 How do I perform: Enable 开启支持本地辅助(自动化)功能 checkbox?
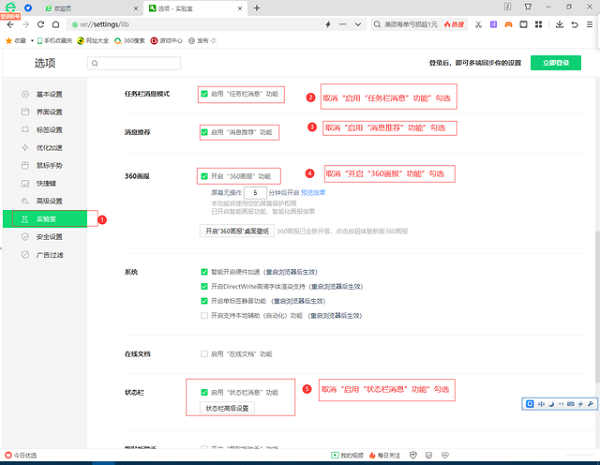click(204, 316)
